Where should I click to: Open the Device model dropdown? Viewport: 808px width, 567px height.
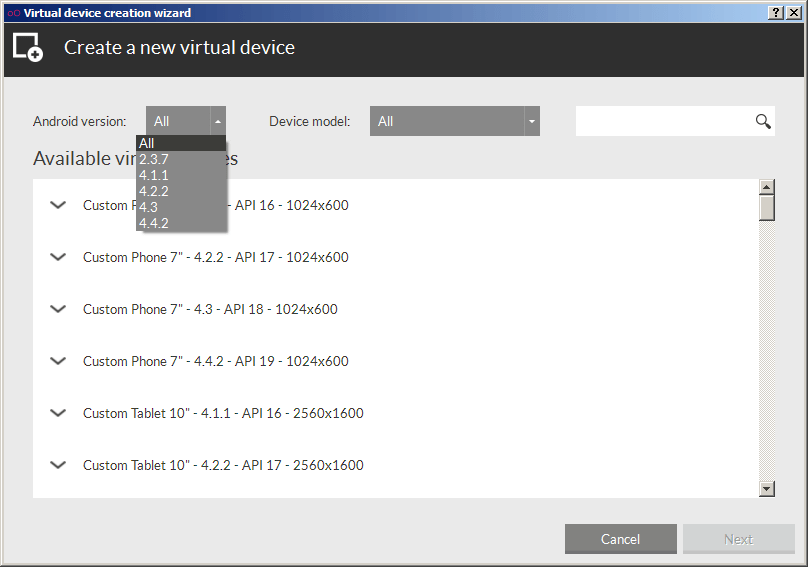click(532, 121)
